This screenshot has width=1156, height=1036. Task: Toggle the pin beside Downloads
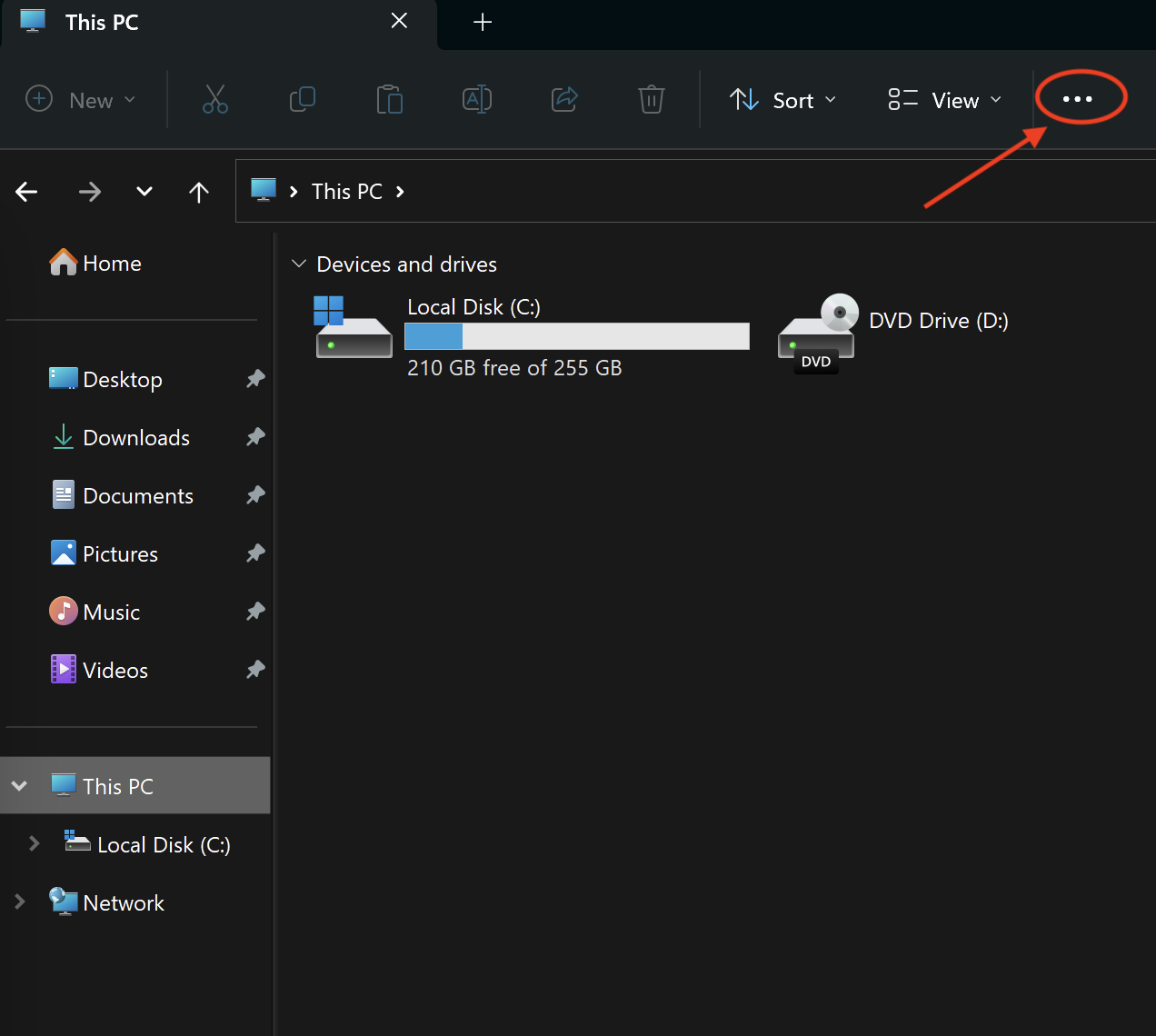click(x=255, y=437)
